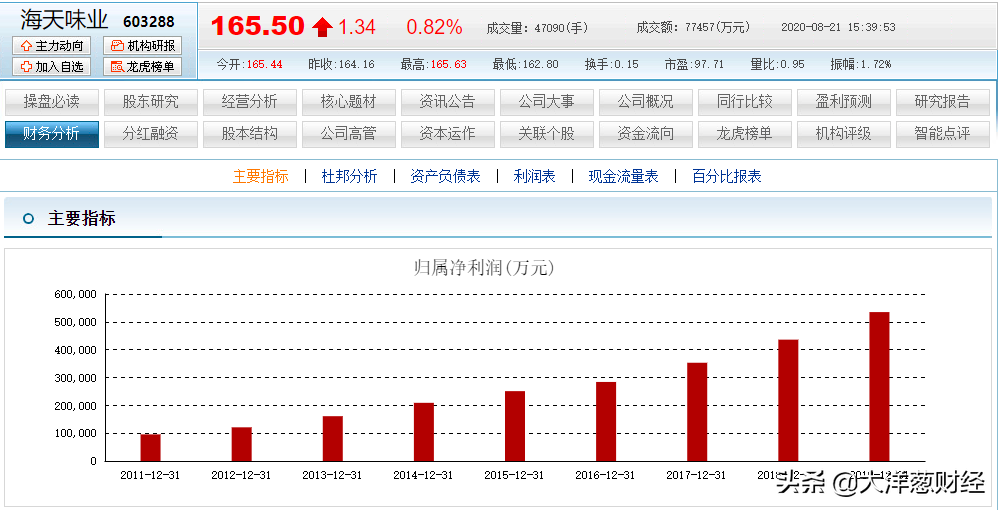Switch to 股本结构 tab
The image size is (1000, 510).
click(x=249, y=134)
